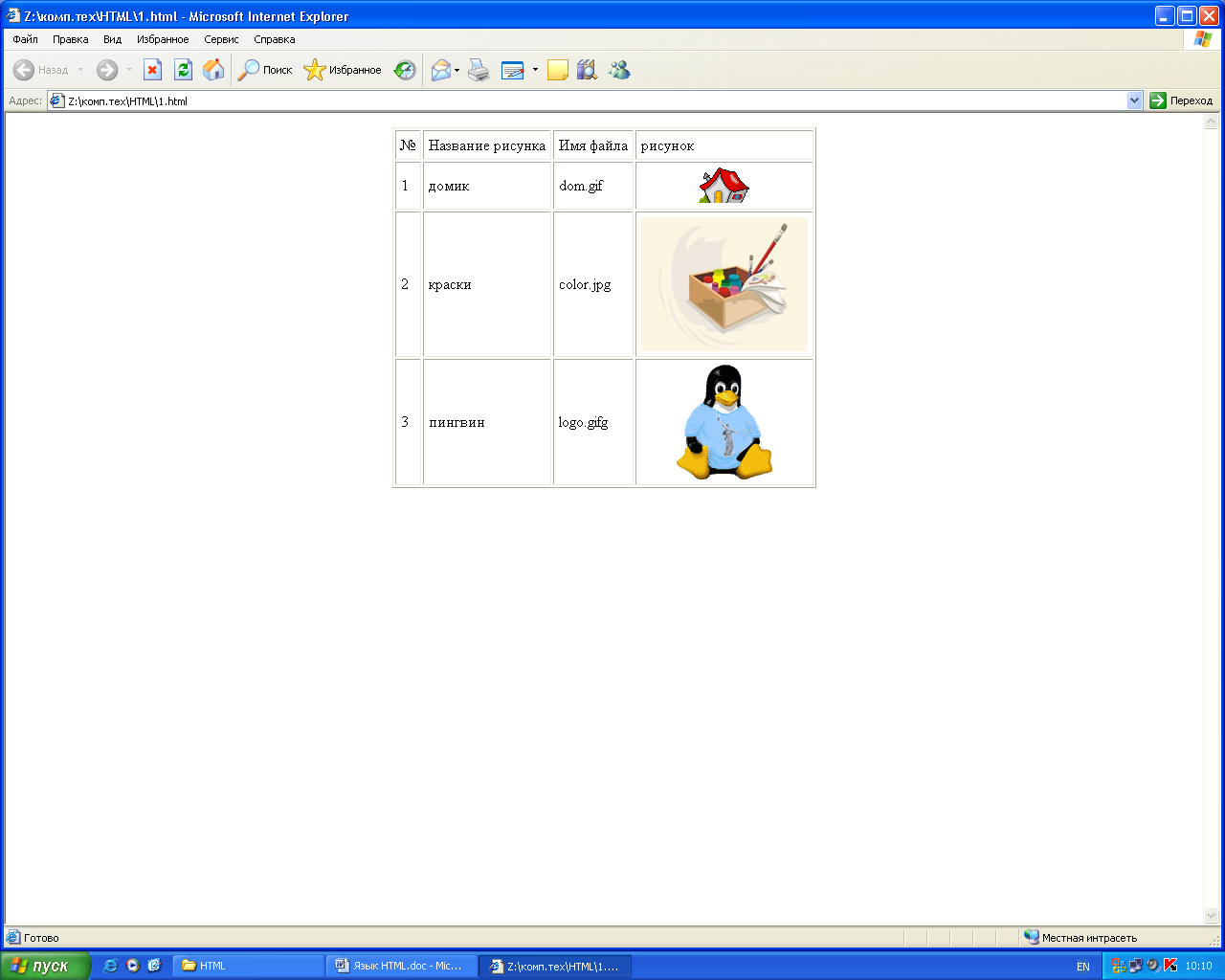1225x980 pixels.
Task: Click the vertical scrollbar up arrow
Action: pyautogui.click(x=1211, y=122)
